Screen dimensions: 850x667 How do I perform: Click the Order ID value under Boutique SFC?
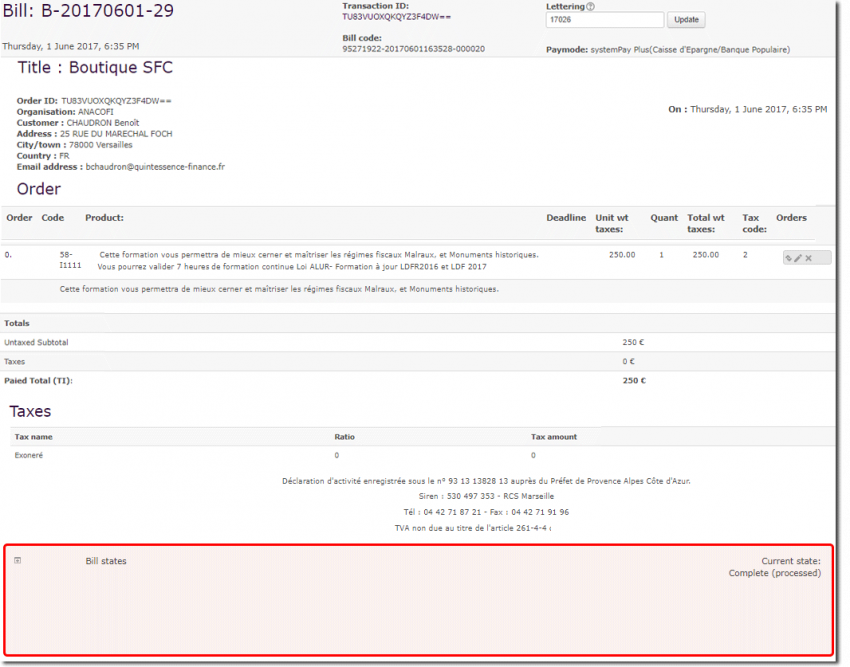[x=116, y=101]
